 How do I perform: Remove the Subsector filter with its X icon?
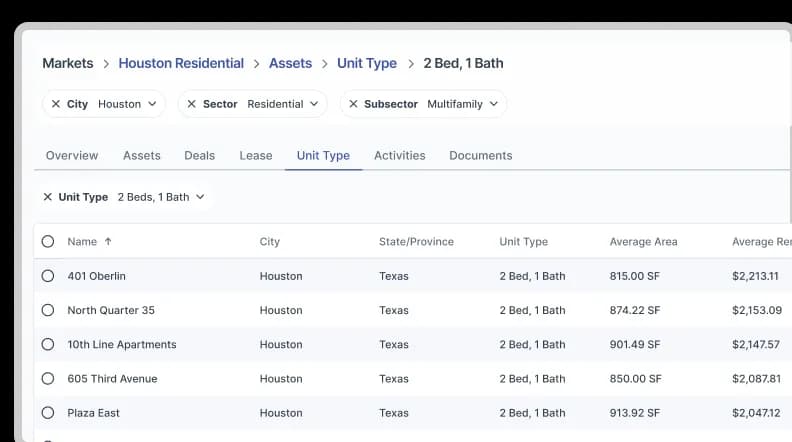[x=353, y=104]
